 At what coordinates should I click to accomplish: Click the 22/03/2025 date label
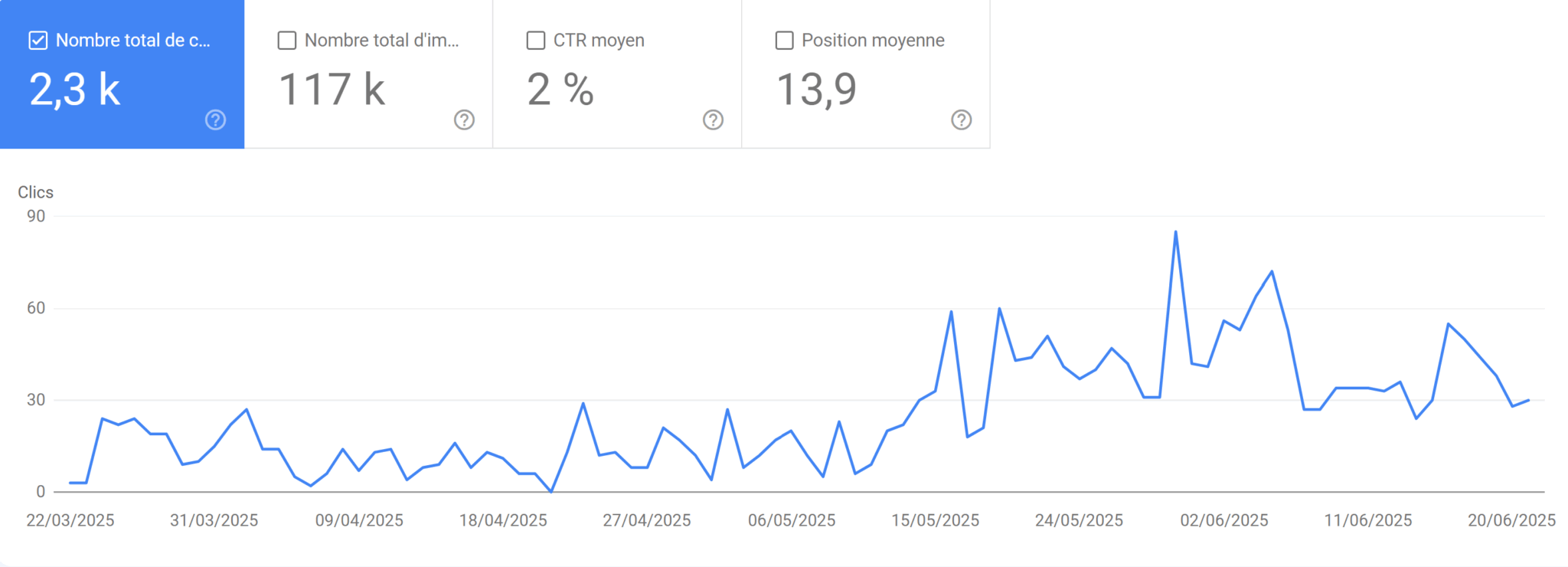70,520
